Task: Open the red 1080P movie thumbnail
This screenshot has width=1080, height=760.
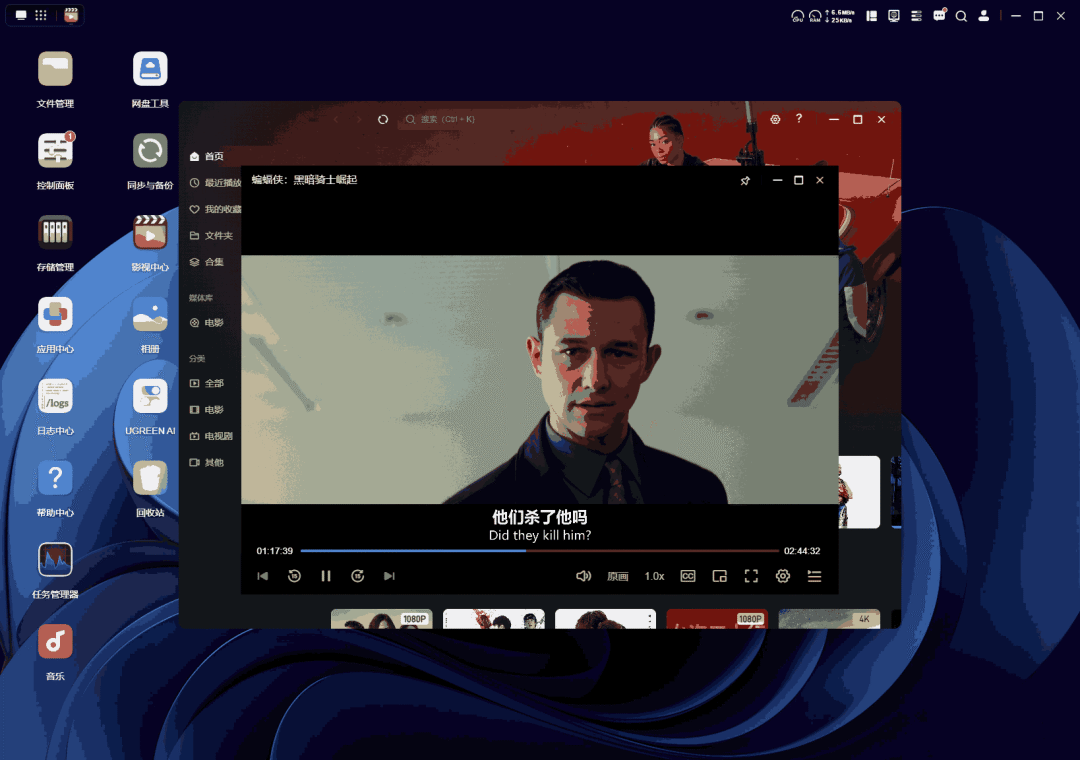Action: click(717, 619)
